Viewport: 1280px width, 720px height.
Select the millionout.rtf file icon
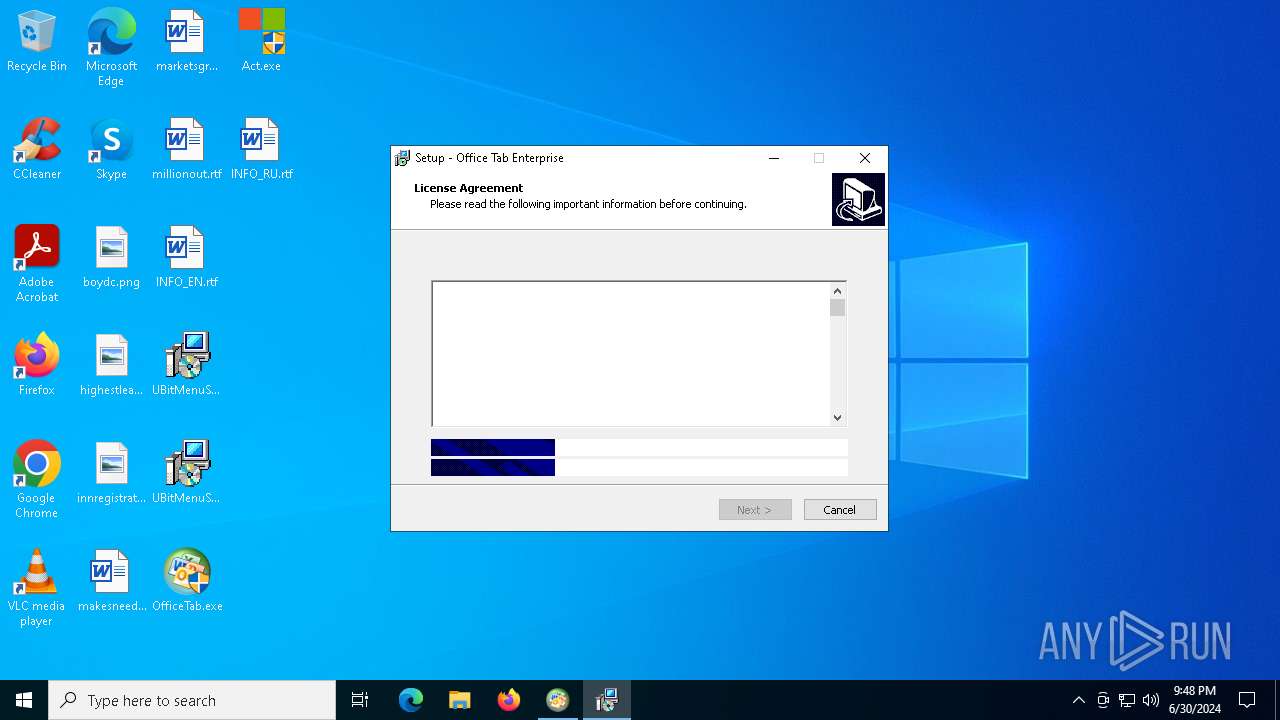click(186, 149)
